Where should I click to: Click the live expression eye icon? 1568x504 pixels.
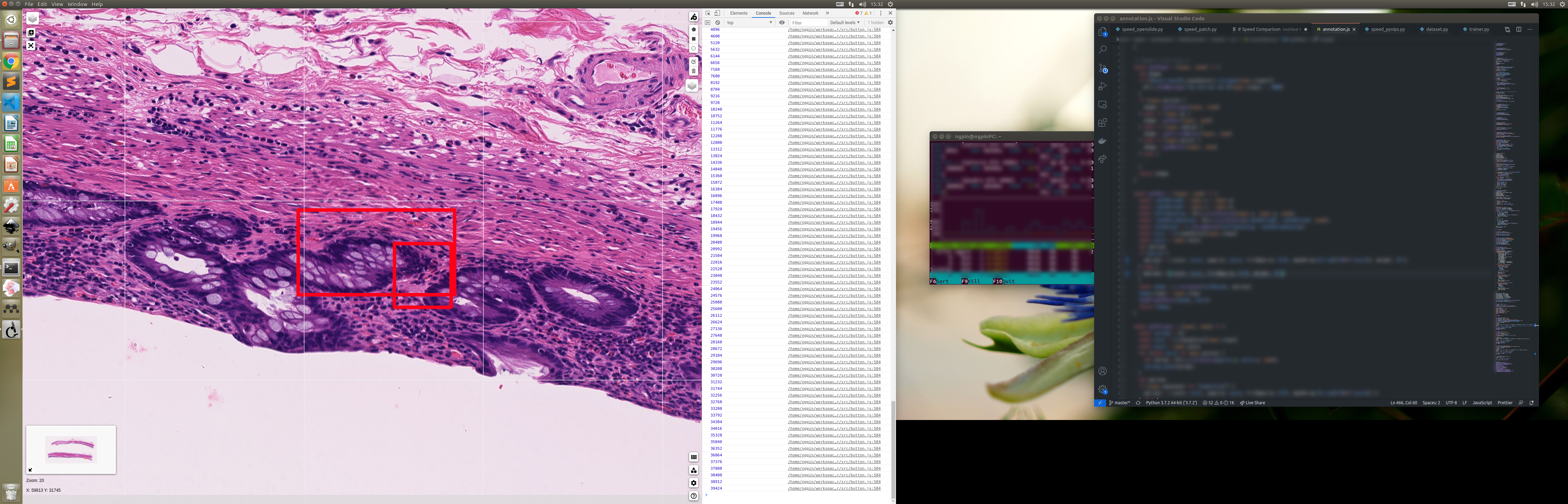[x=782, y=22]
